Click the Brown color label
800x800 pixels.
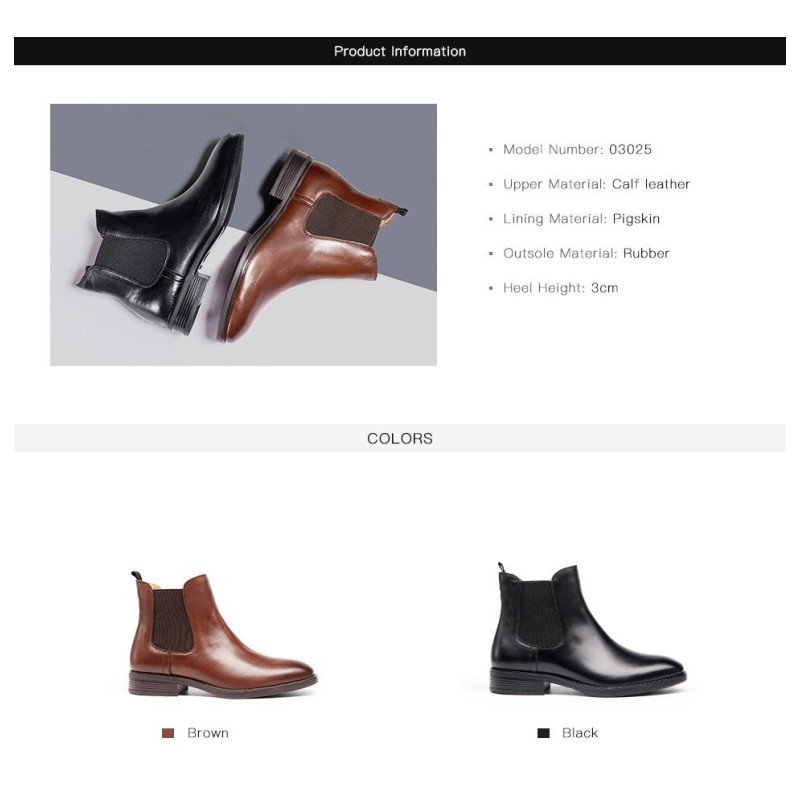(x=208, y=733)
